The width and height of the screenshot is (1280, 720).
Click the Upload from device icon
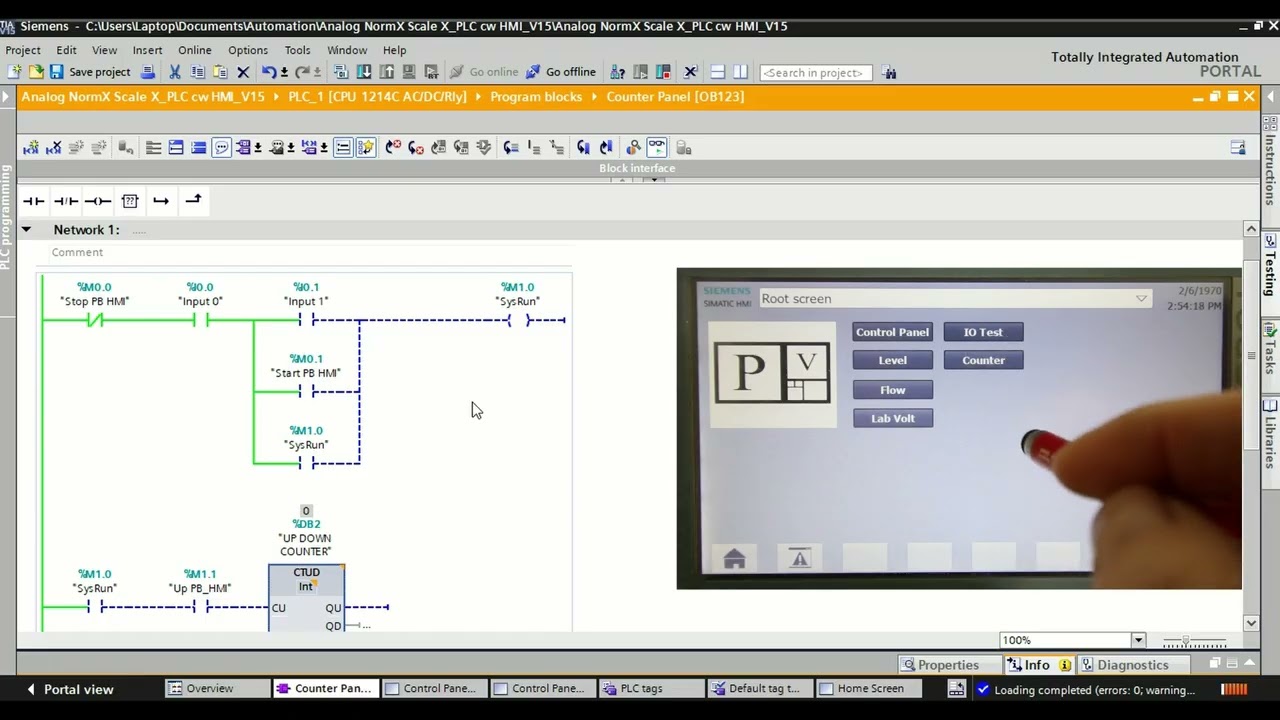point(386,72)
